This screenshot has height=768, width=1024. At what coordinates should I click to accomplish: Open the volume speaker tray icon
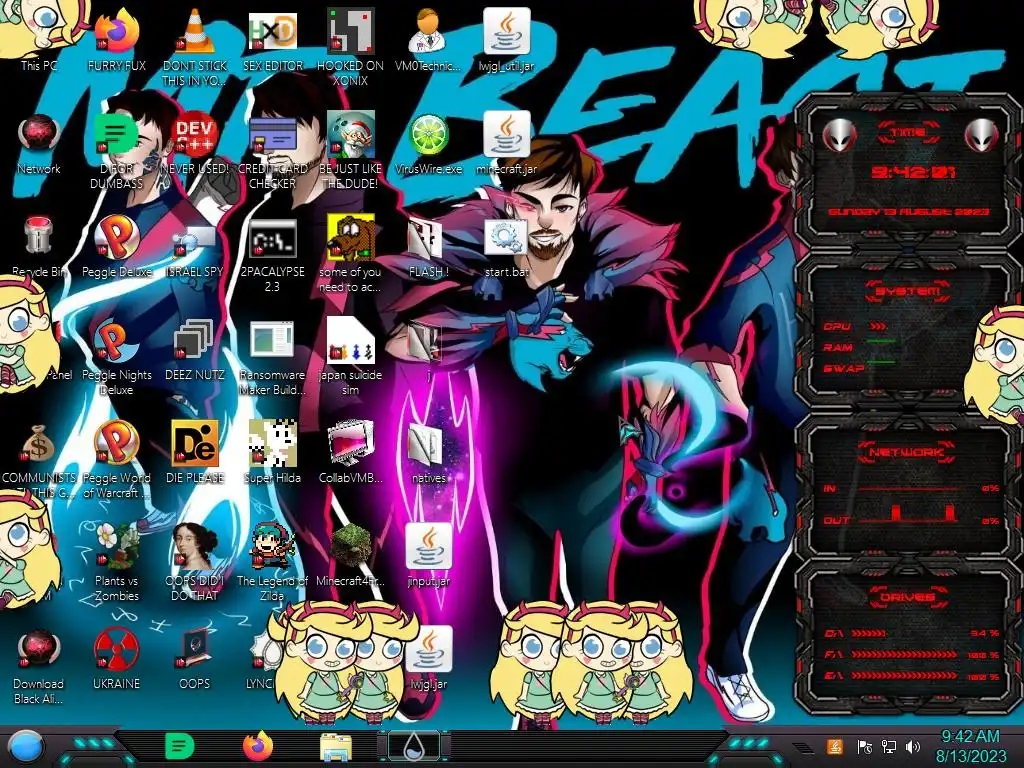[x=913, y=746]
